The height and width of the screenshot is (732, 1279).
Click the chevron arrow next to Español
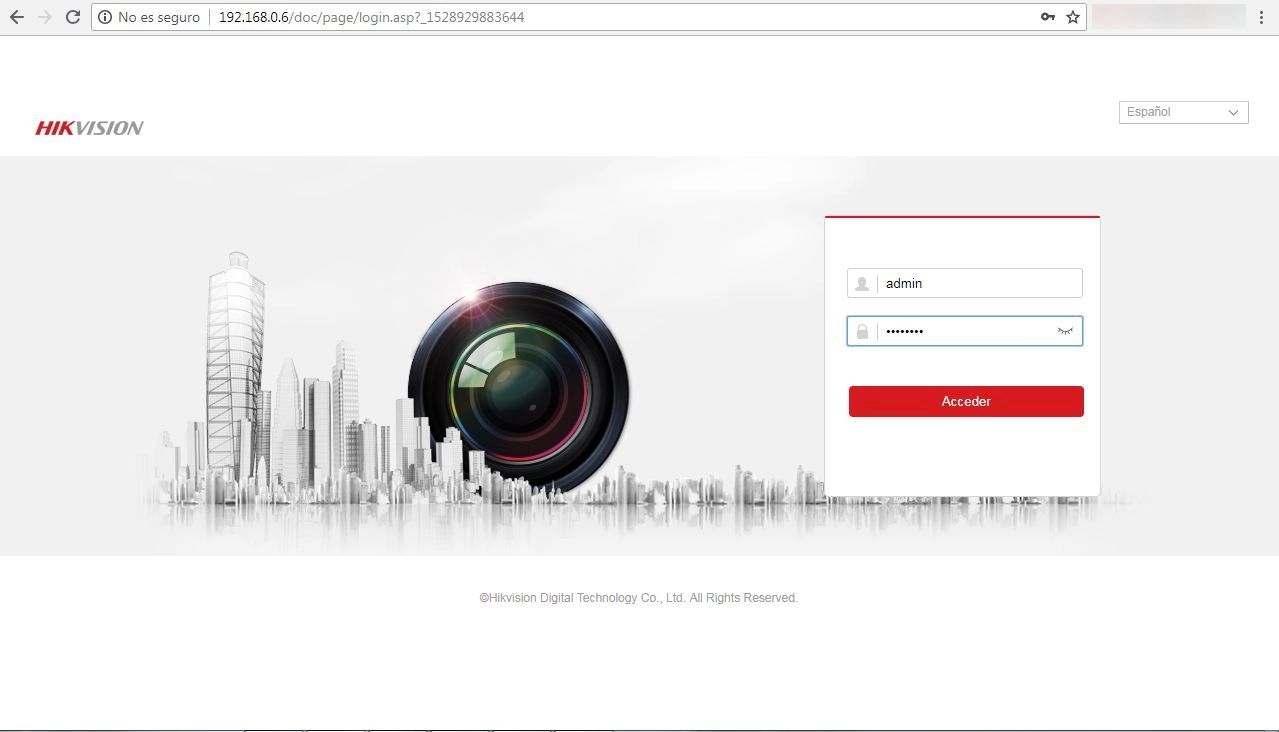click(x=1233, y=112)
